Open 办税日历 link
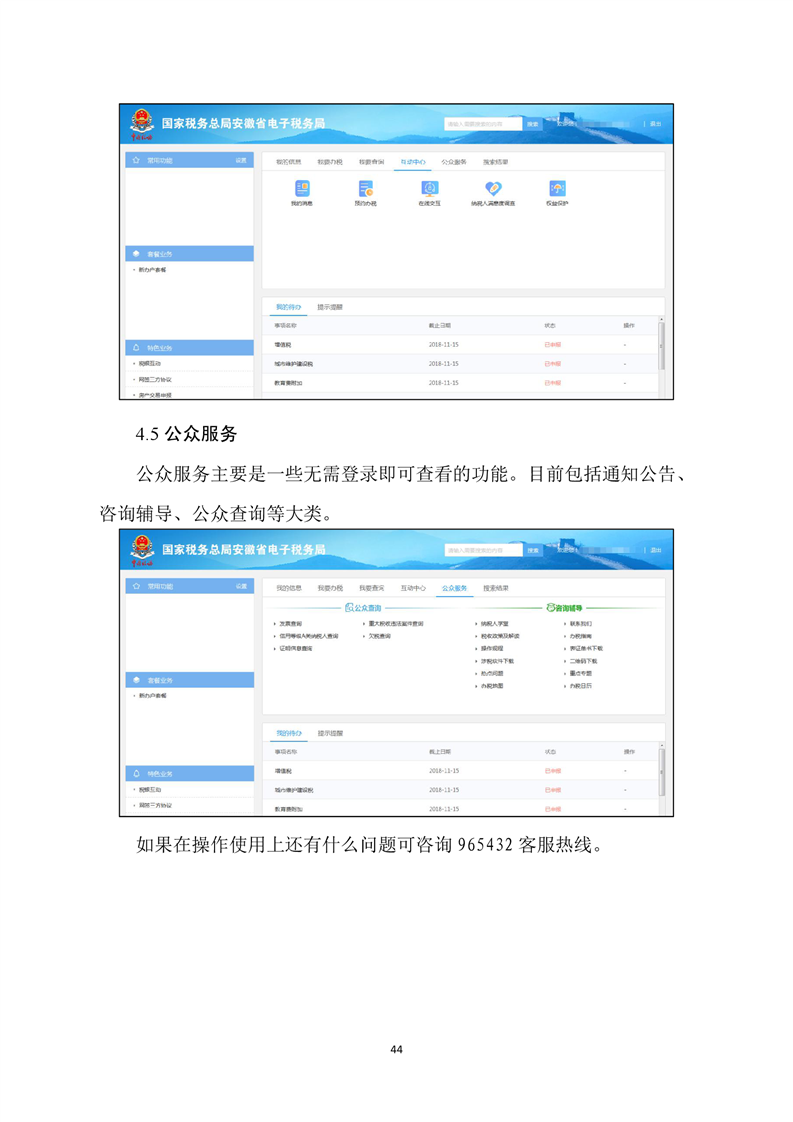 tap(580, 686)
